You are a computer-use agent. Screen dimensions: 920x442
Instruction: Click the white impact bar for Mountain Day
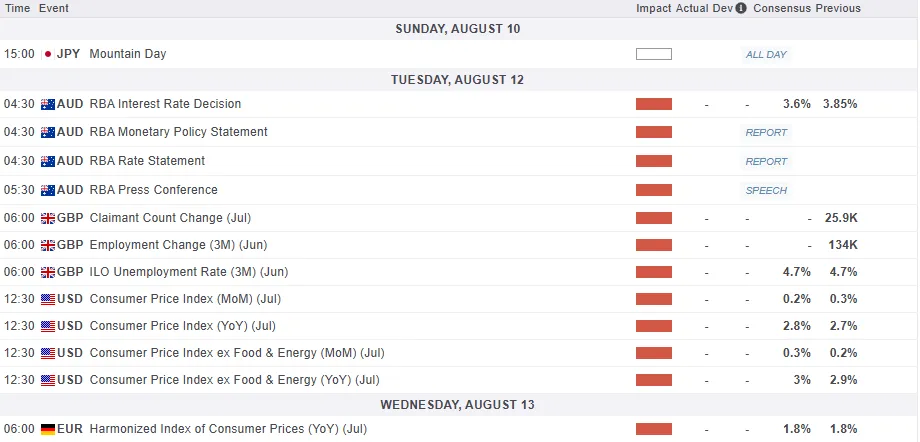[654, 54]
